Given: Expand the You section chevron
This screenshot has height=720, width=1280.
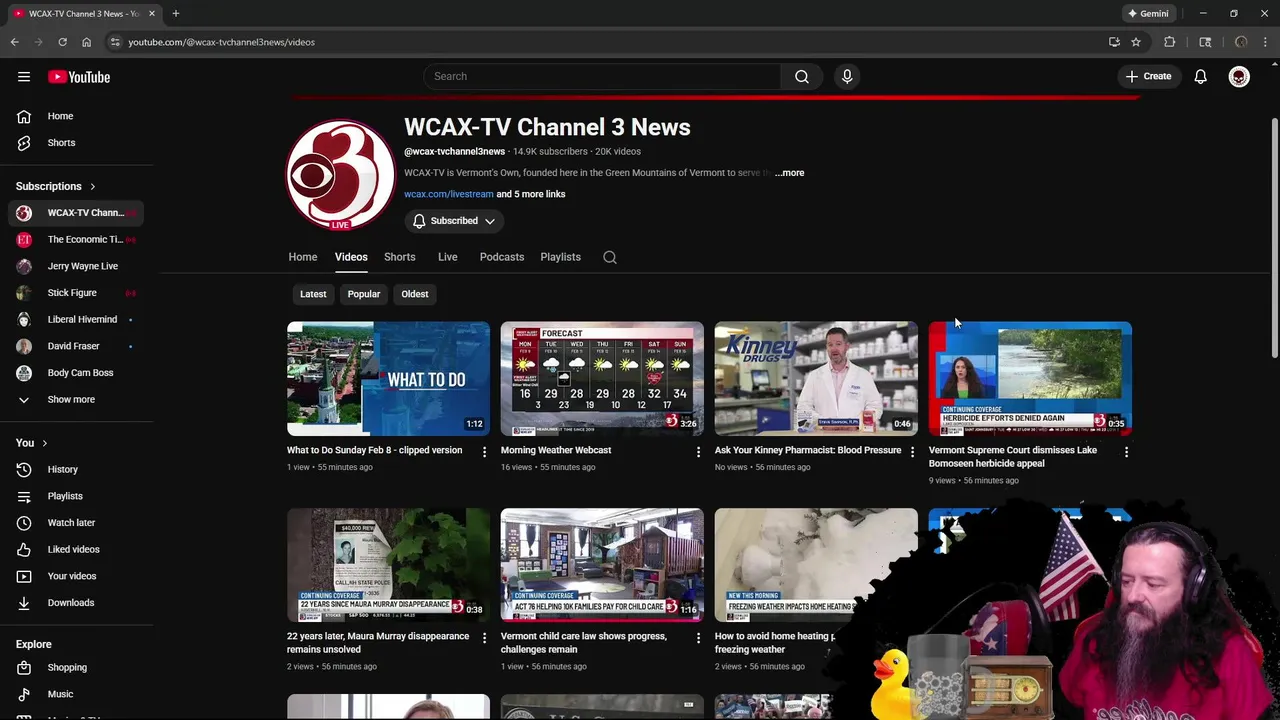Looking at the screenshot, I should click(x=44, y=443).
